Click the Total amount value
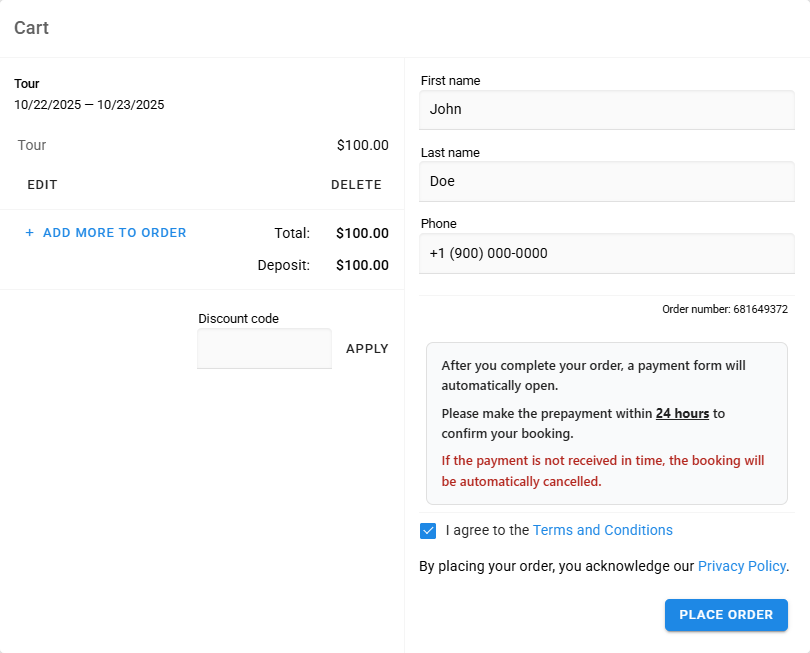 pyautogui.click(x=362, y=233)
